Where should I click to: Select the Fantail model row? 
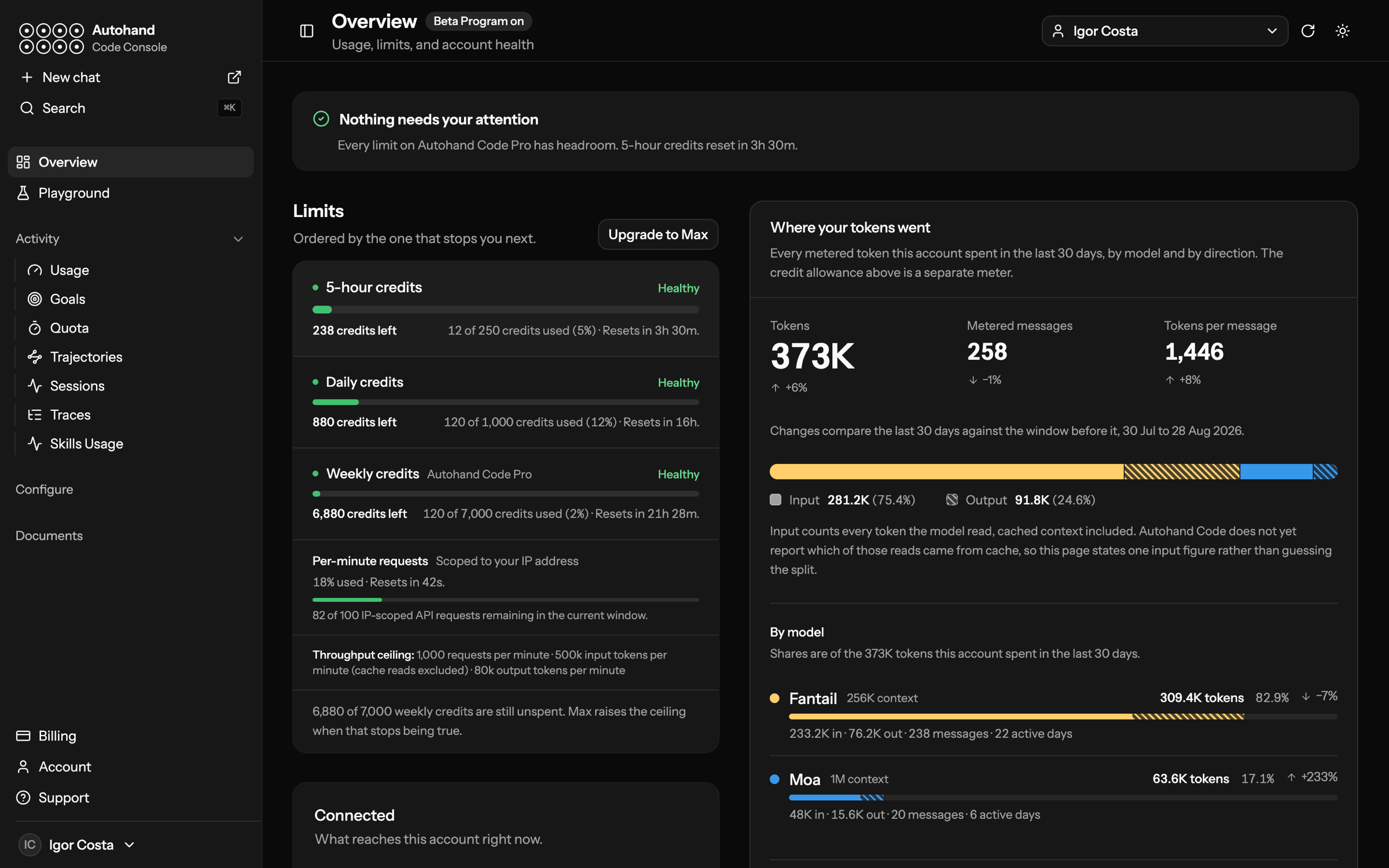[x=1053, y=715]
